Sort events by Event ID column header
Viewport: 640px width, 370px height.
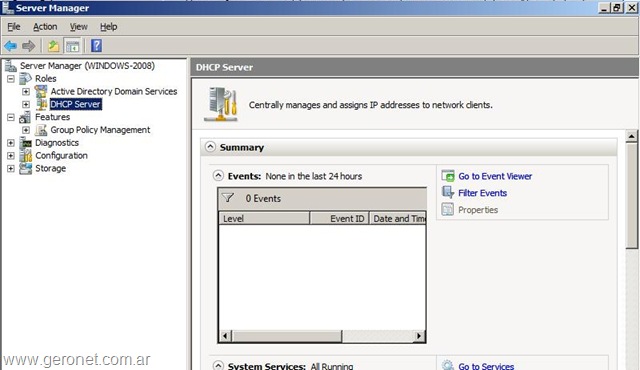pyautogui.click(x=339, y=218)
